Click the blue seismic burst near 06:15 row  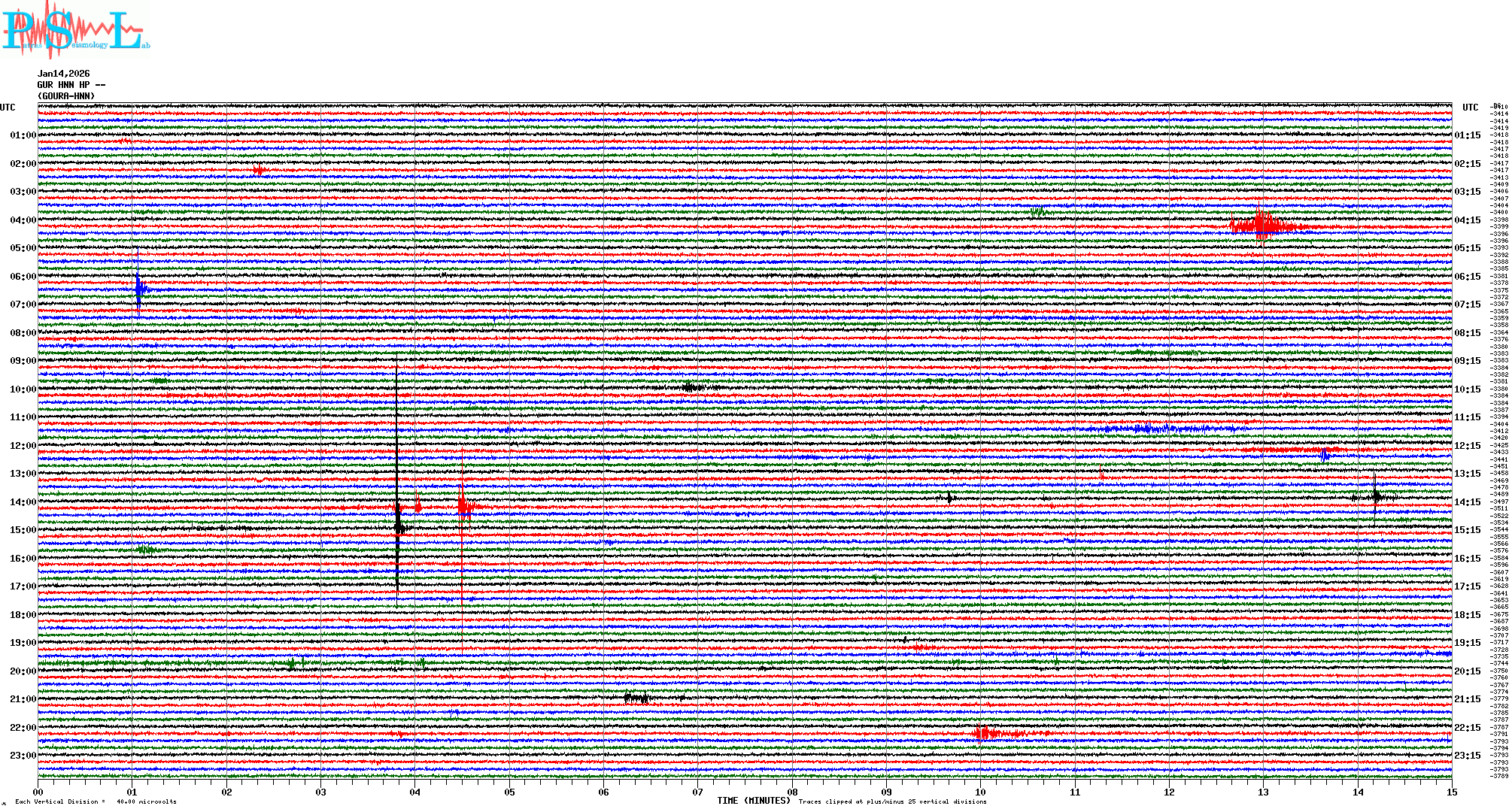(x=140, y=289)
